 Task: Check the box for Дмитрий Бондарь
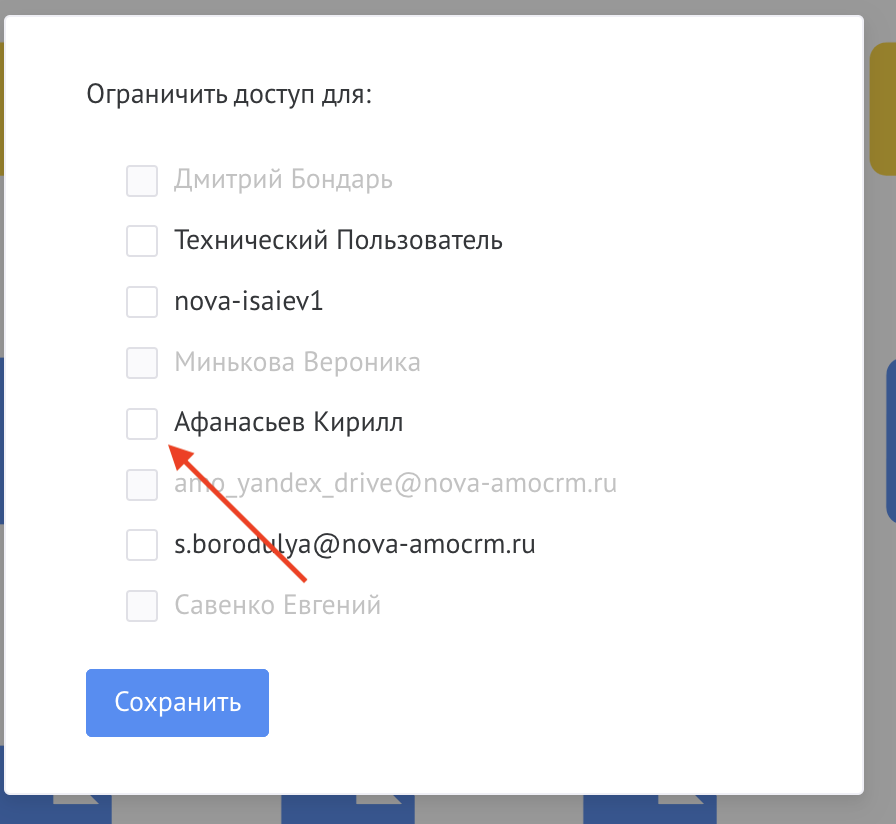click(x=142, y=180)
